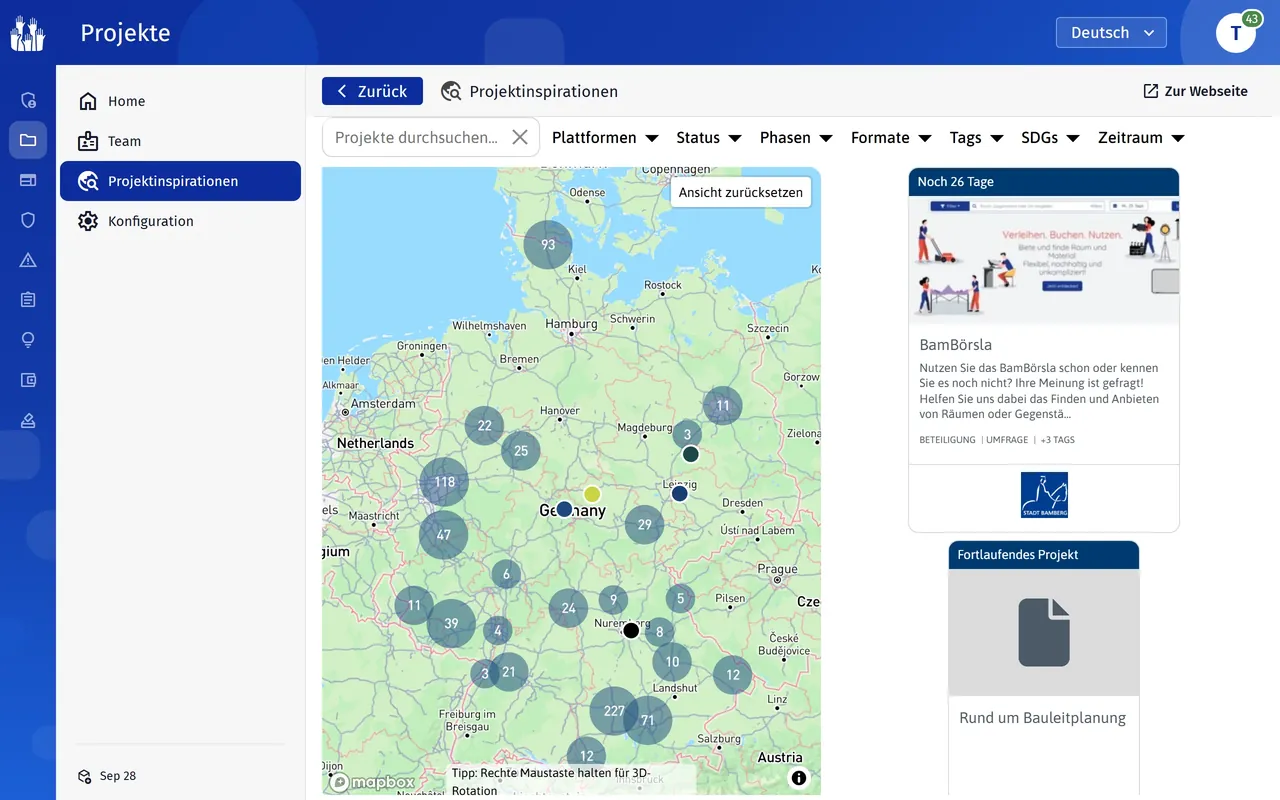Open the Deutsch language dropdown
Screen dimensions: 1280x800
(x=1111, y=33)
